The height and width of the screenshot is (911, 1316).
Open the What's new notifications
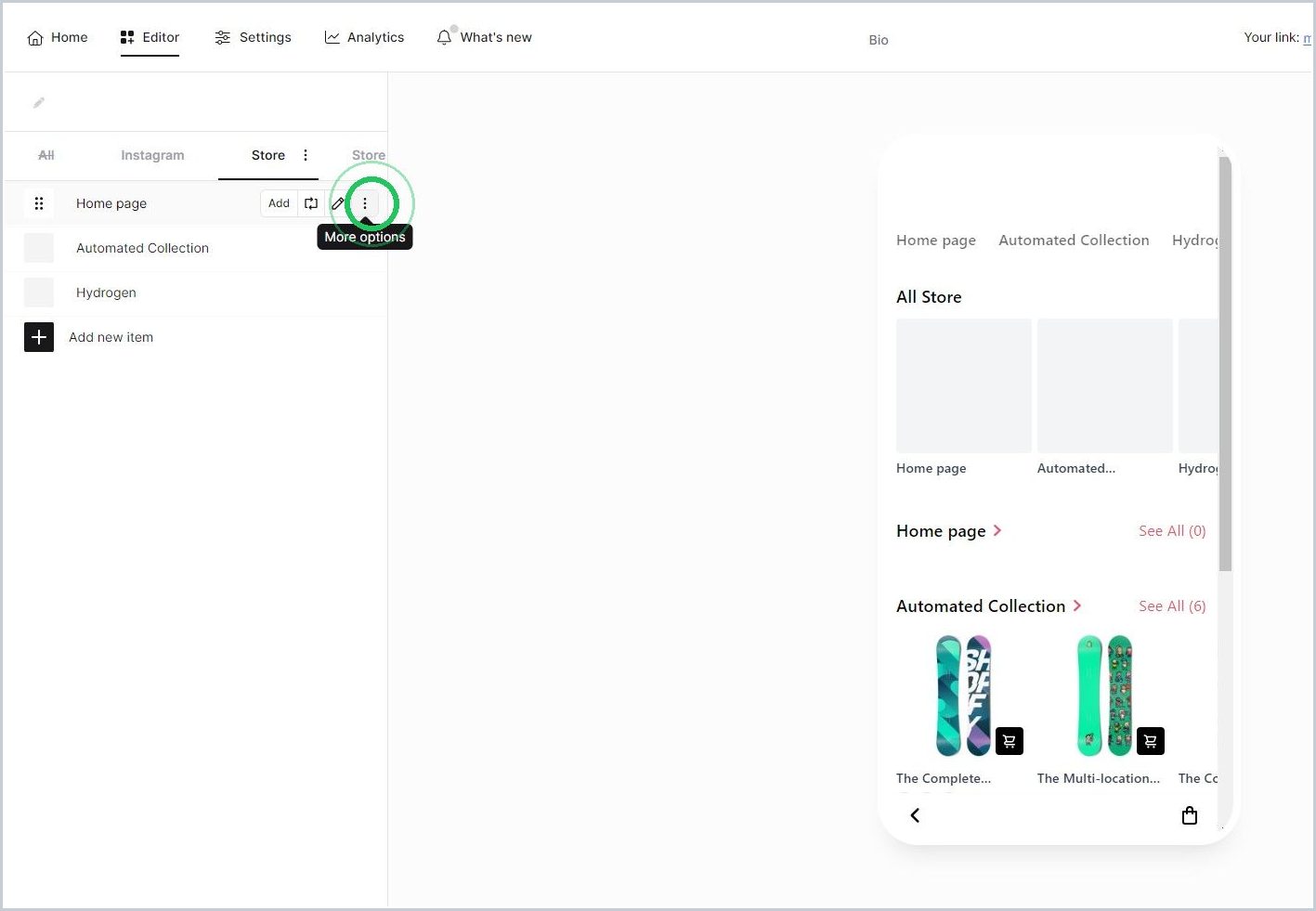(x=485, y=37)
